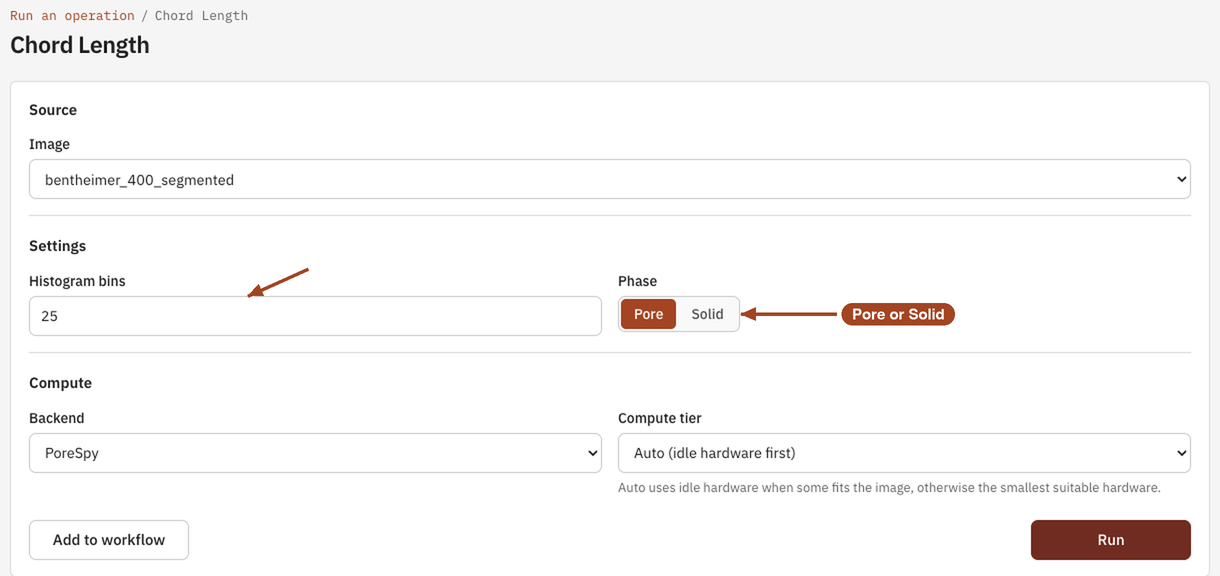Click the 'Chord Length' page heading
The image size is (1220, 576).
tap(80, 46)
